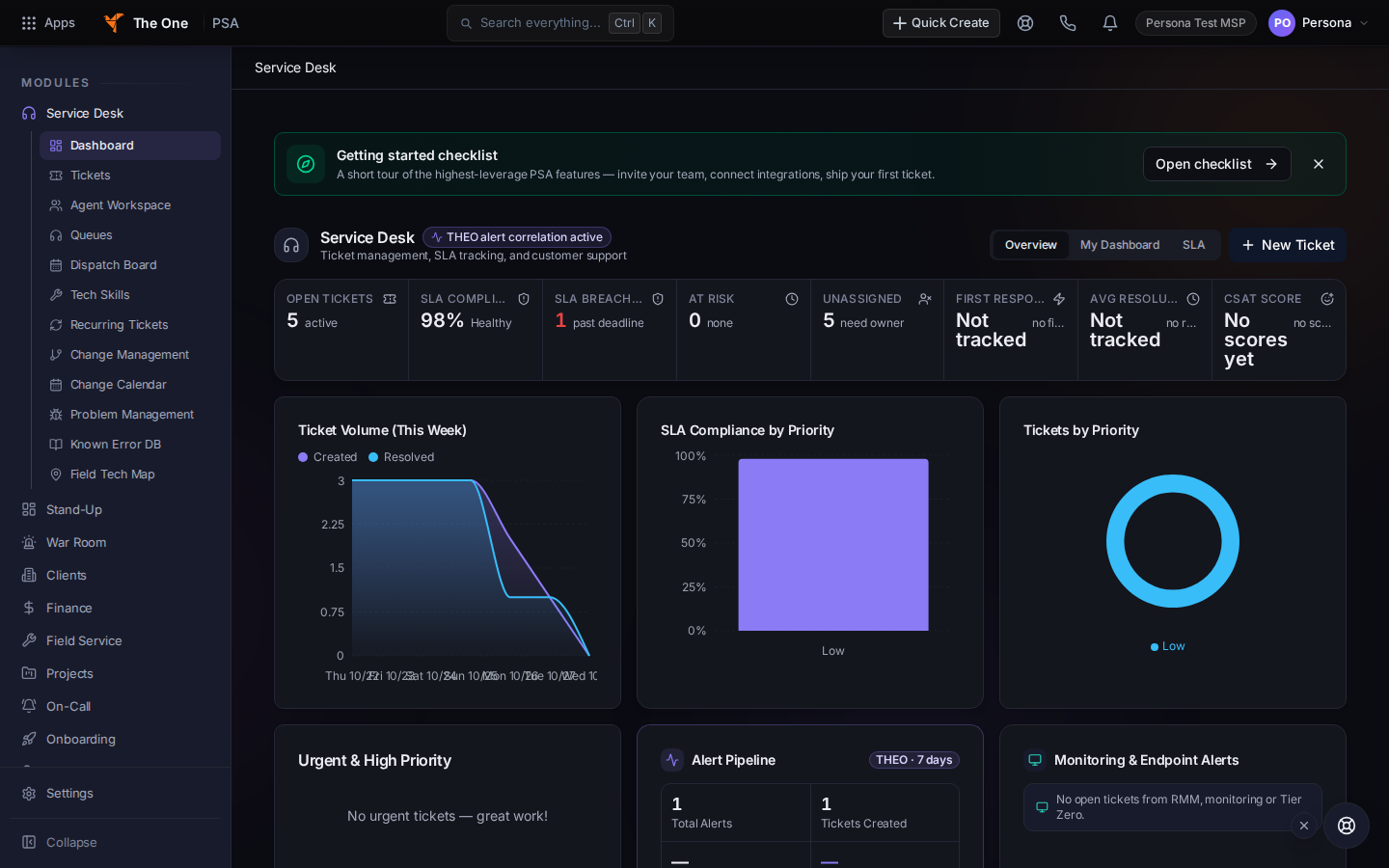This screenshot has height=868, width=1389.
Task: Switch to My Dashboard tab
Action: click(1120, 245)
